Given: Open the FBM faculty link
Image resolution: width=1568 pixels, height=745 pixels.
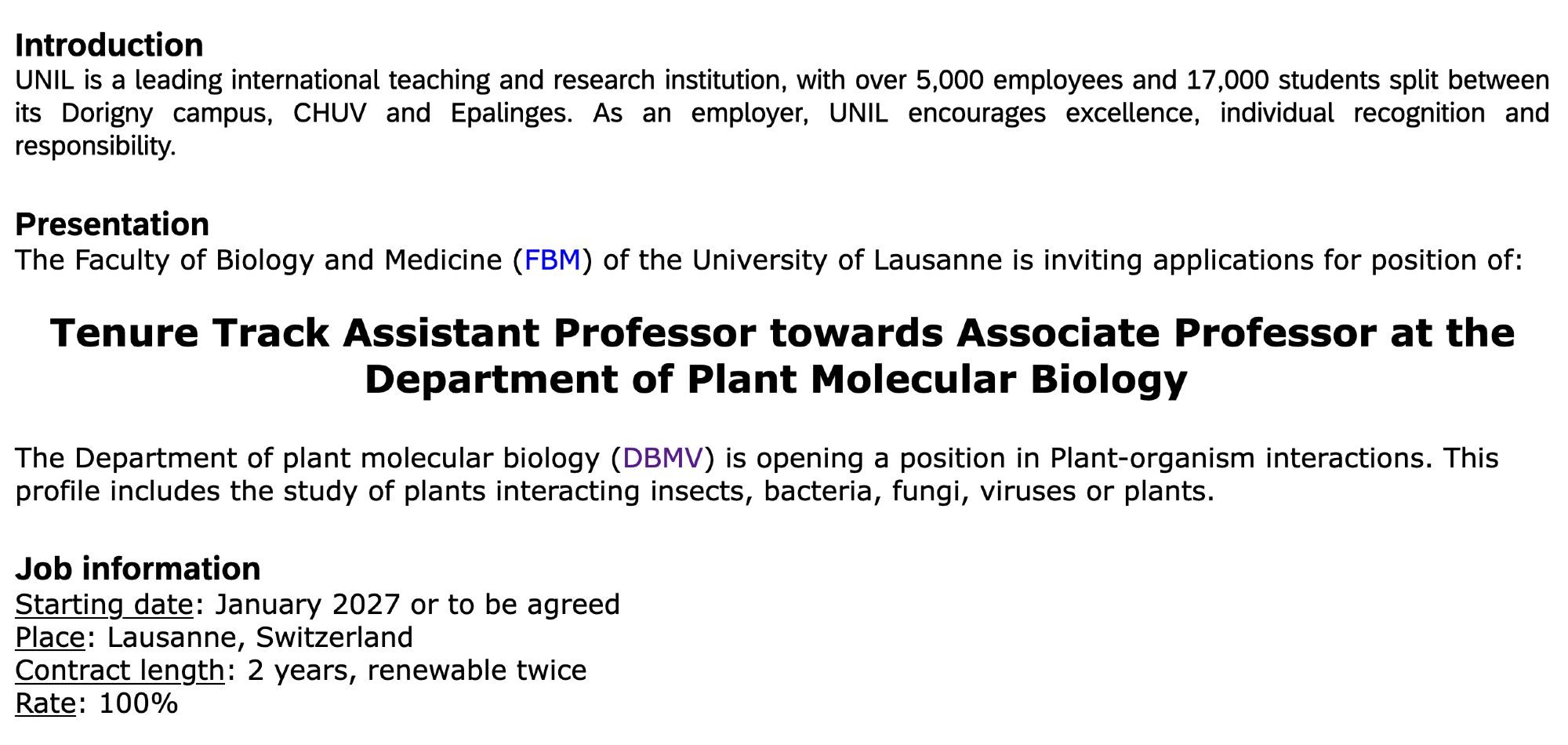Looking at the screenshot, I should coord(552,260).
